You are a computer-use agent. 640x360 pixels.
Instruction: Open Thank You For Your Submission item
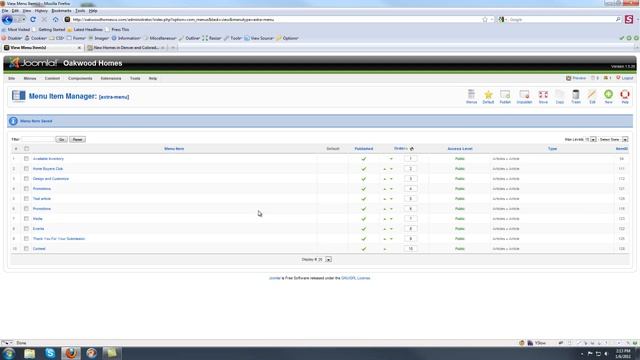[x=59, y=239]
